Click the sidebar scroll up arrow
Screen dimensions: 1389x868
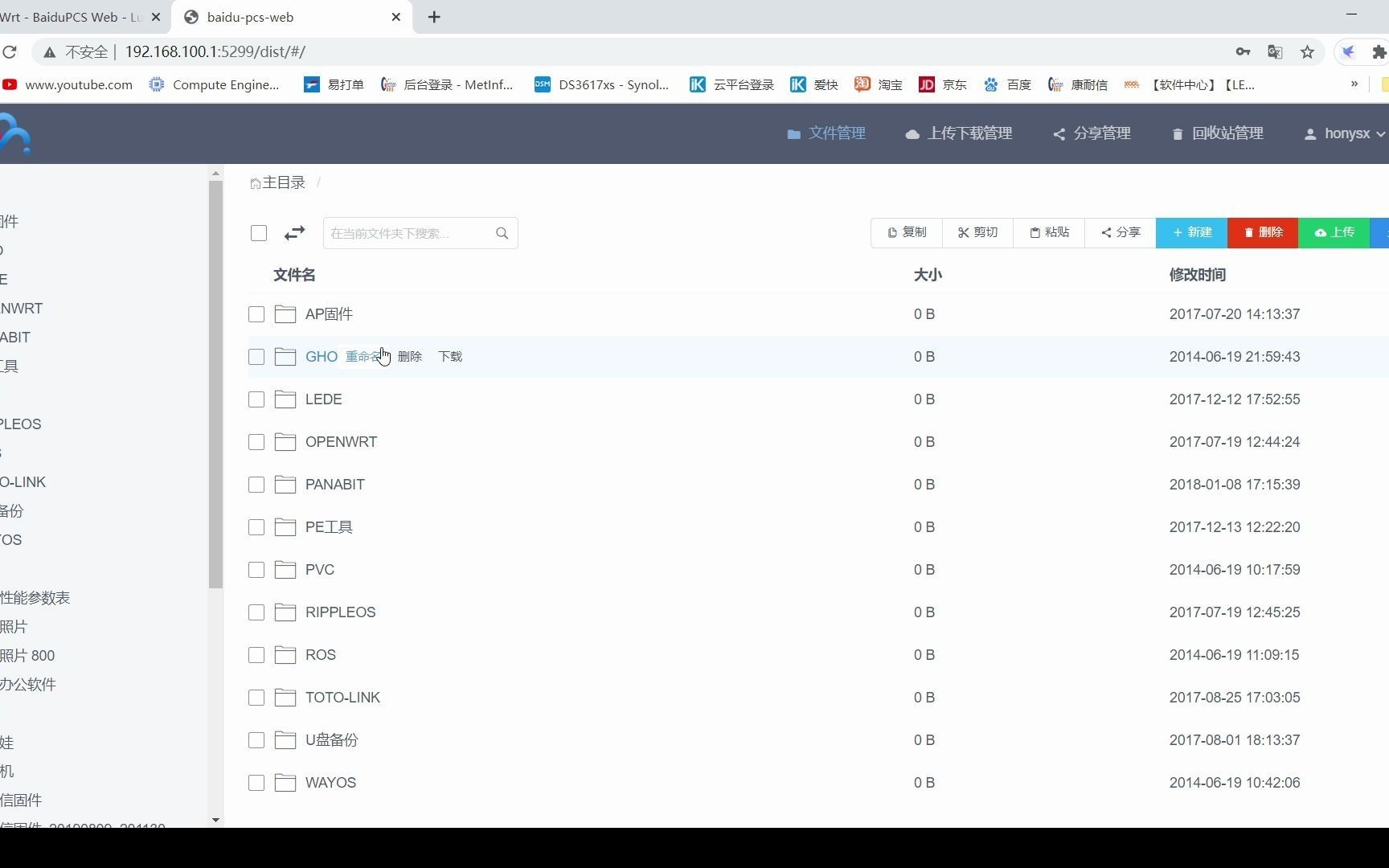click(x=215, y=174)
